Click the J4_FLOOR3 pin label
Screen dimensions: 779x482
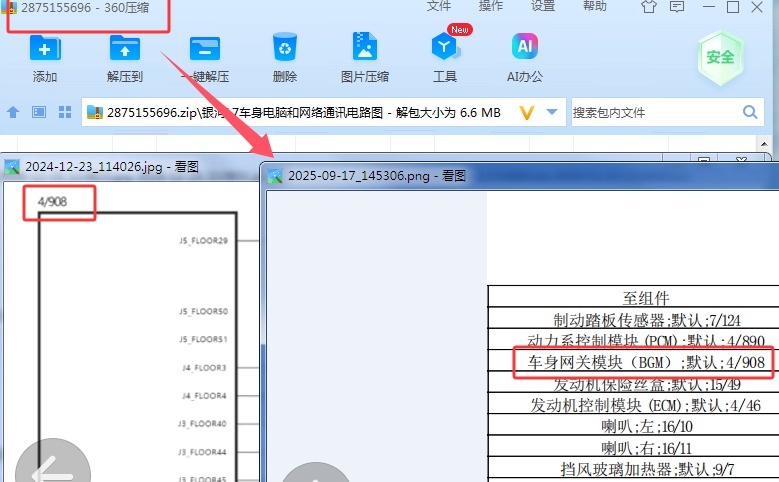204,368
